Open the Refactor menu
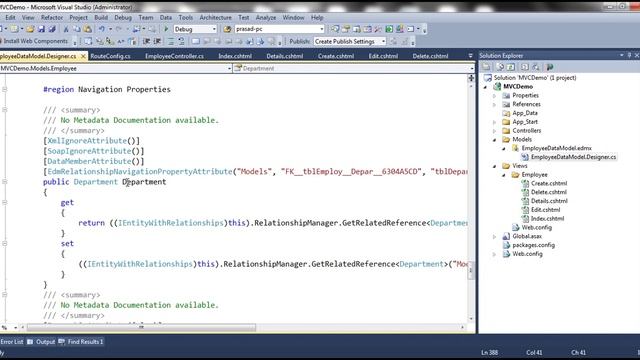The height and width of the screenshot is (360, 640). pos(52,18)
